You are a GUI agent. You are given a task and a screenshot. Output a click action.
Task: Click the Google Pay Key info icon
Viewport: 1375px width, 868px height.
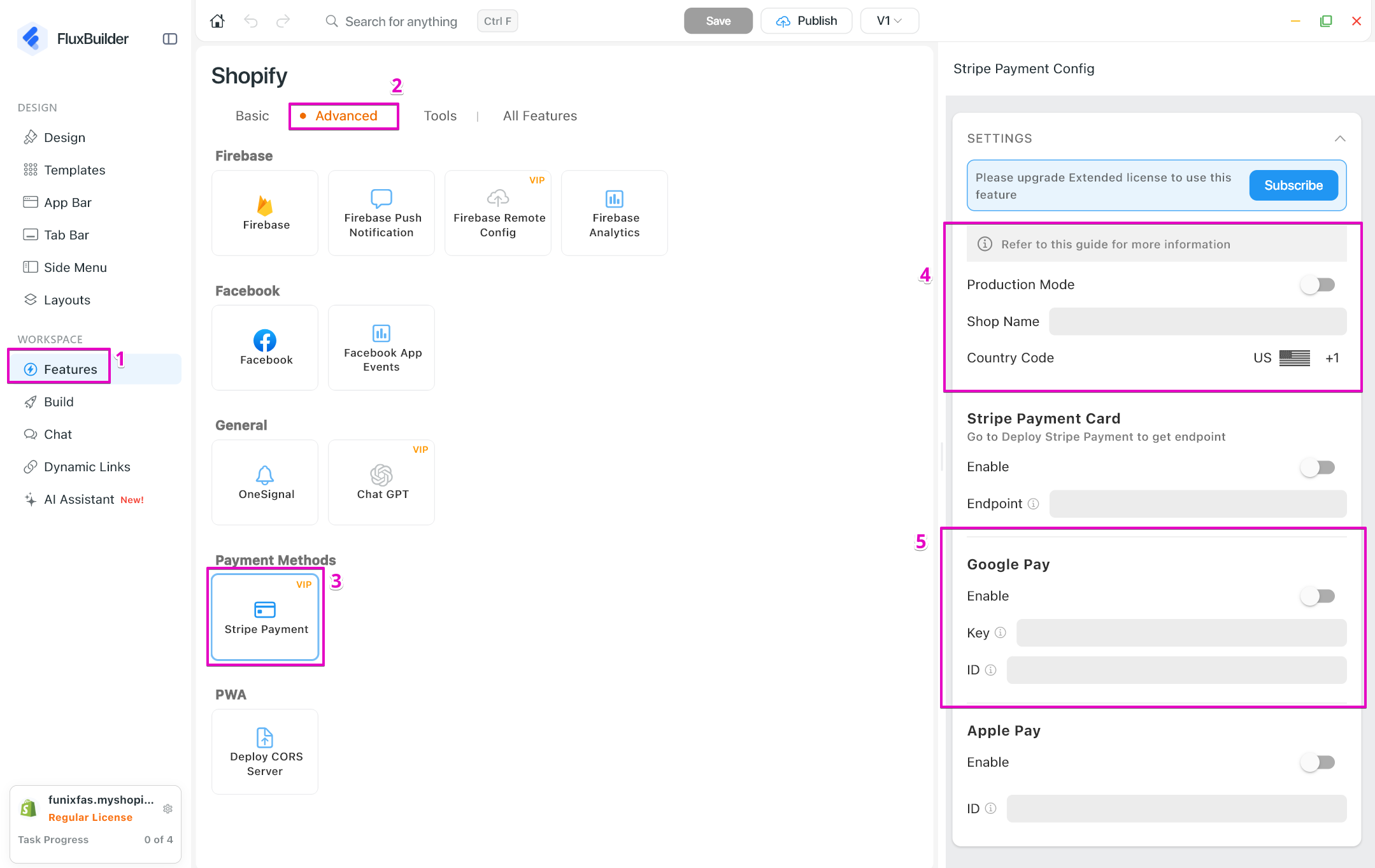[1001, 632]
